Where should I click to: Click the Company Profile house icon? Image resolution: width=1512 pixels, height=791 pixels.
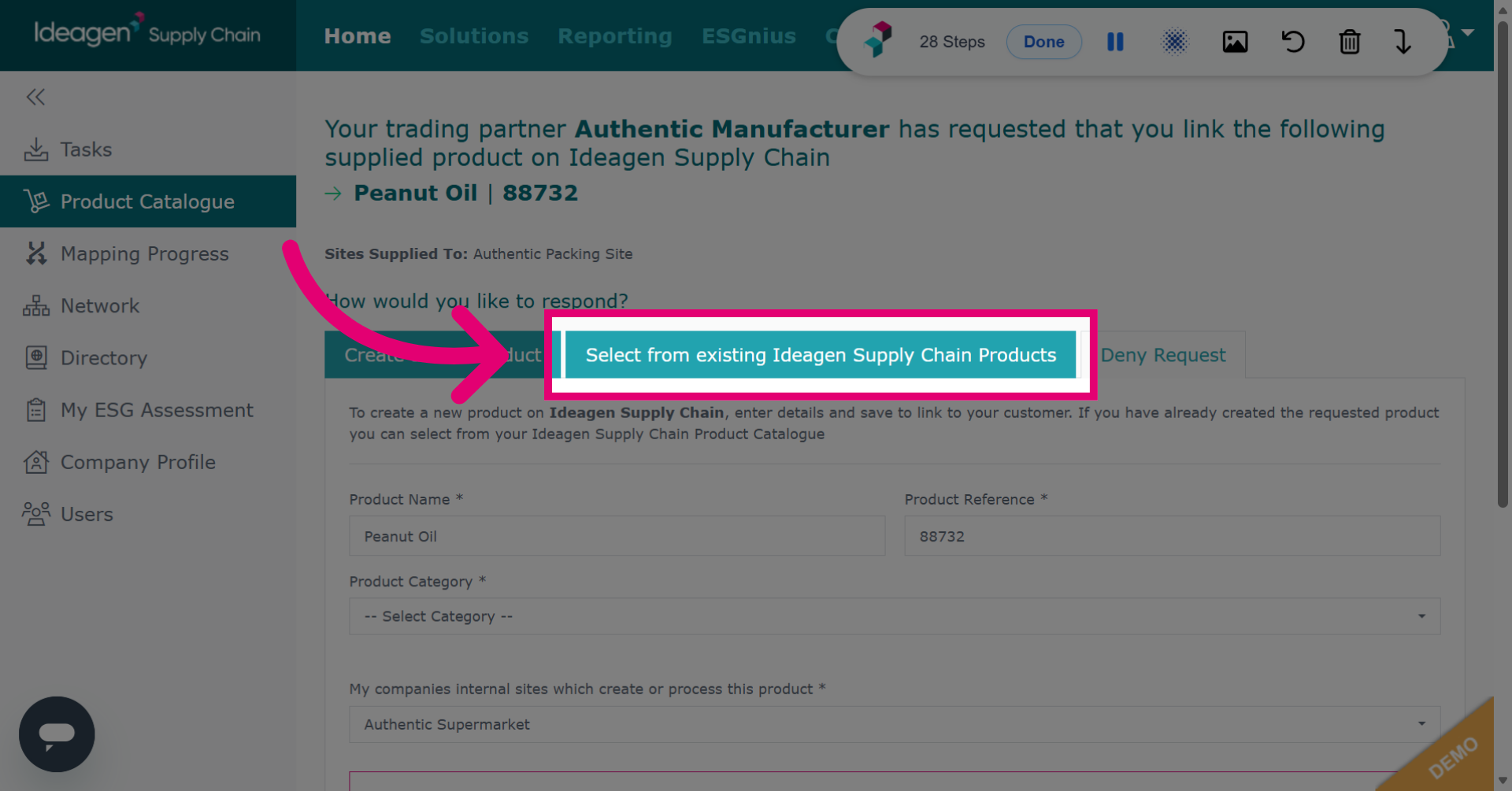click(x=35, y=462)
